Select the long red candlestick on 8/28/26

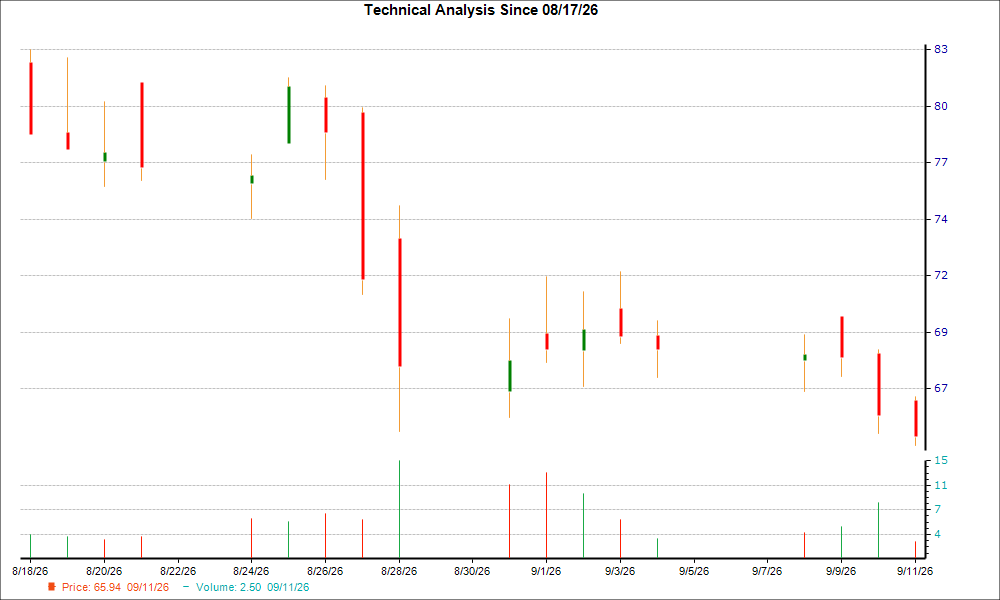(x=400, y=302)
